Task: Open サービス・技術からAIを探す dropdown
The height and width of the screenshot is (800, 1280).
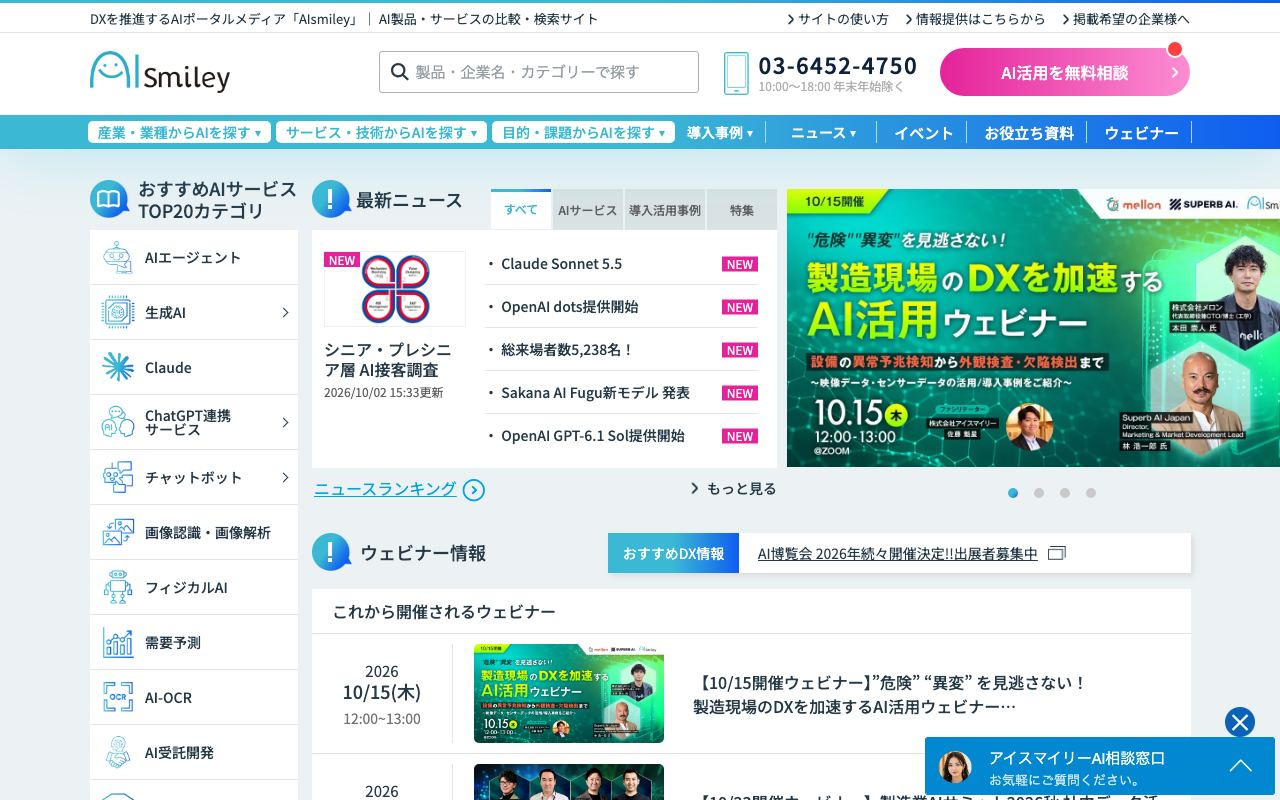Action: click(381, 132)
